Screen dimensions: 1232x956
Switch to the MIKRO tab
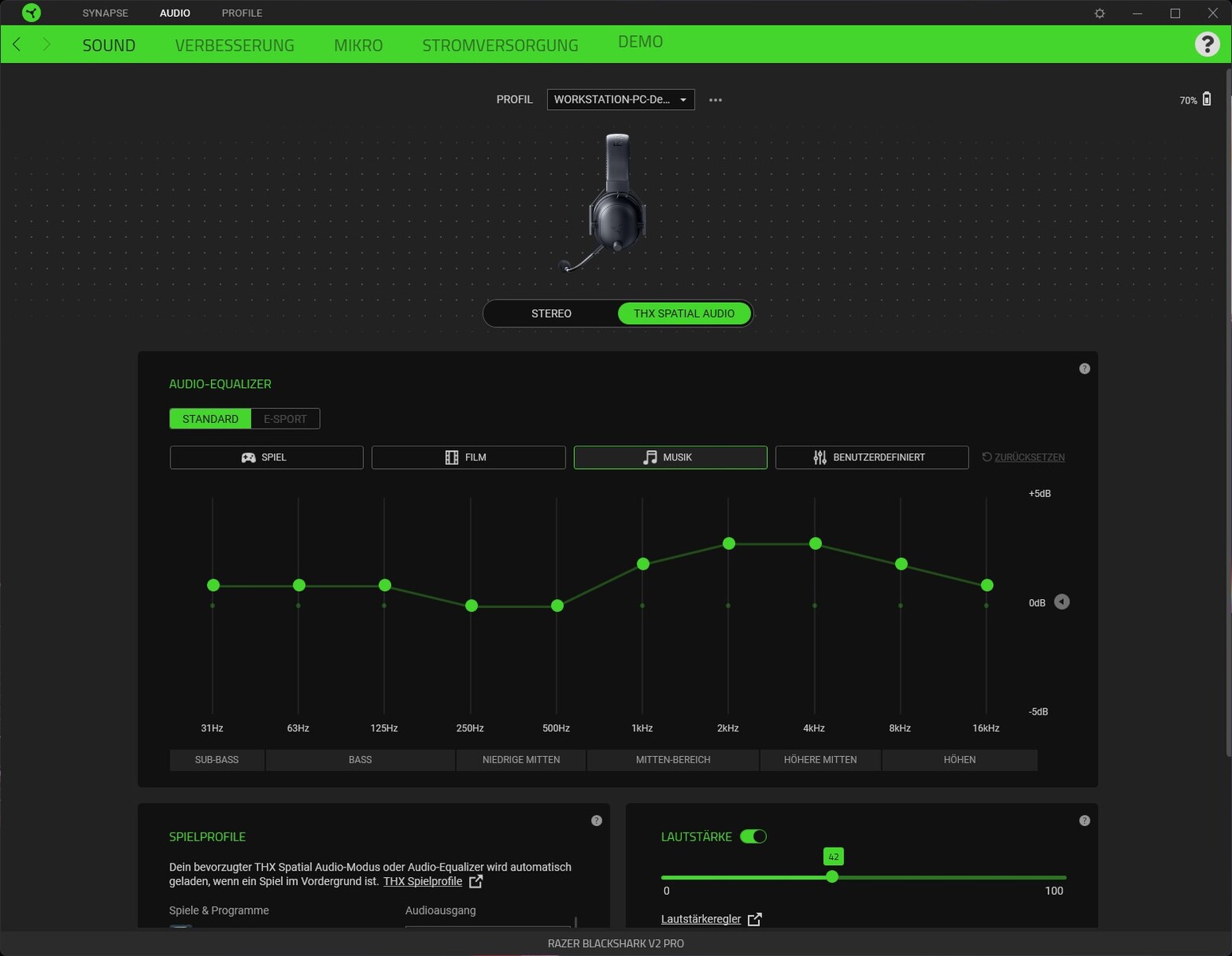tap(358, 45)
